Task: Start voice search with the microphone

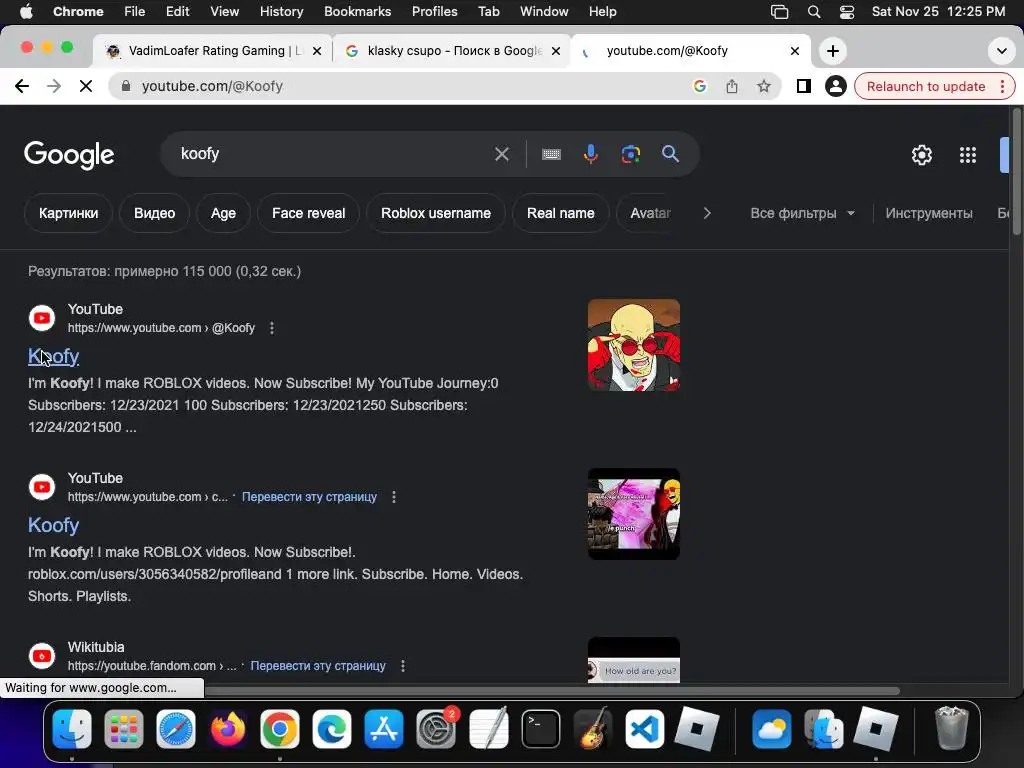Action: tap(590, 154)
